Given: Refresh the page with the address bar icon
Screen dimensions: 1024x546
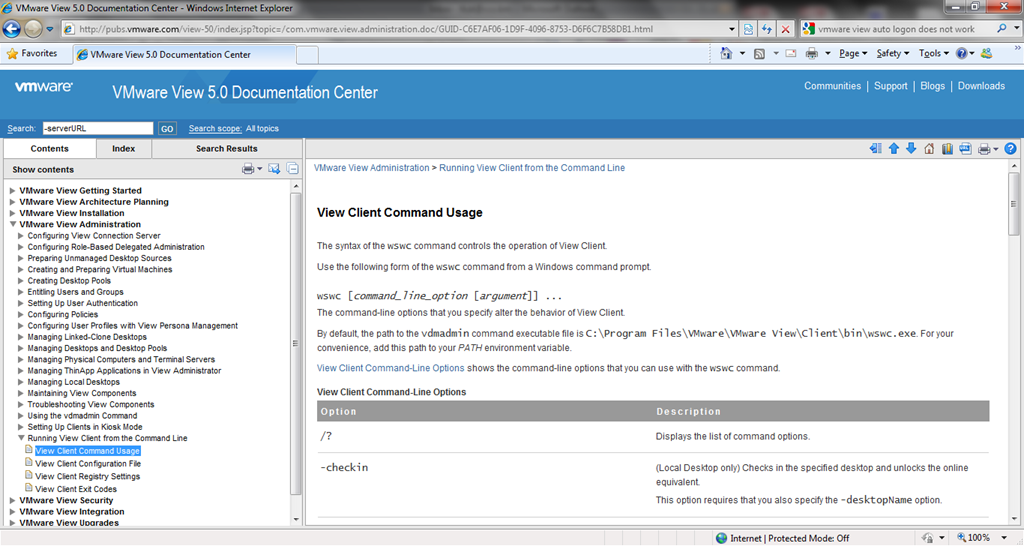Looking at the screenshot, I should click(x=767, y=29).
